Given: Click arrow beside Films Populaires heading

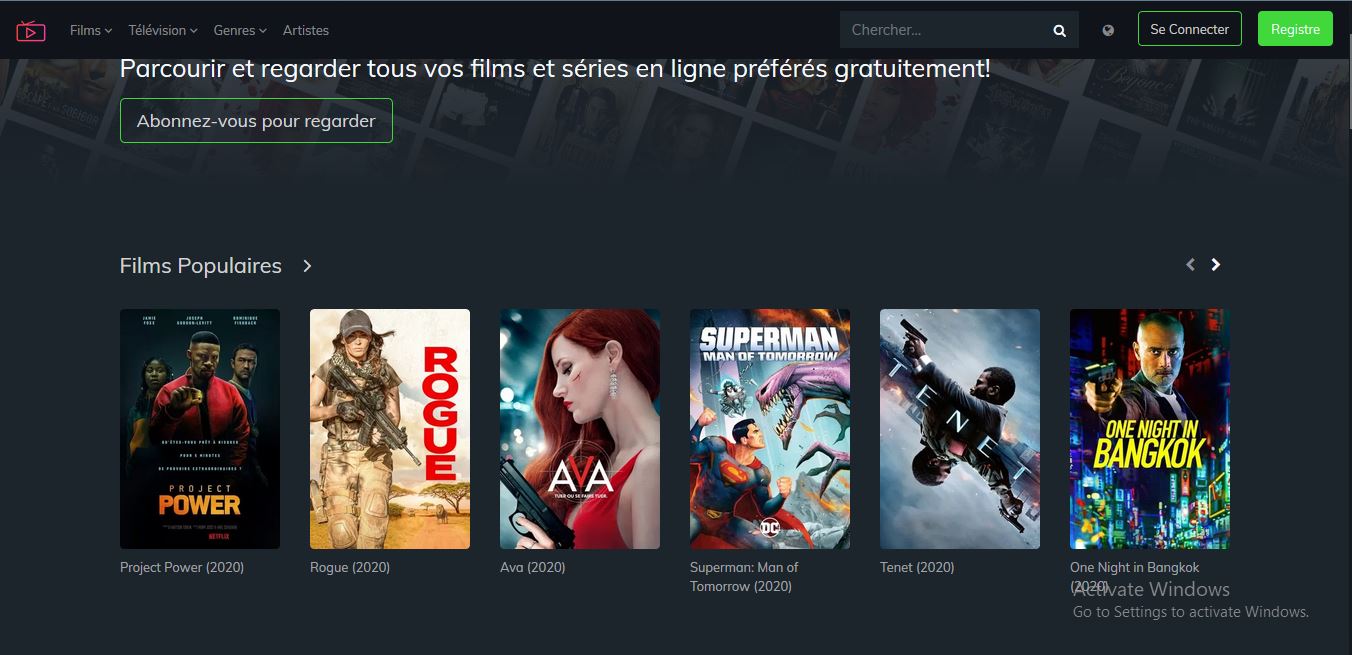Looking at the screenshot, I should point(307,266).
